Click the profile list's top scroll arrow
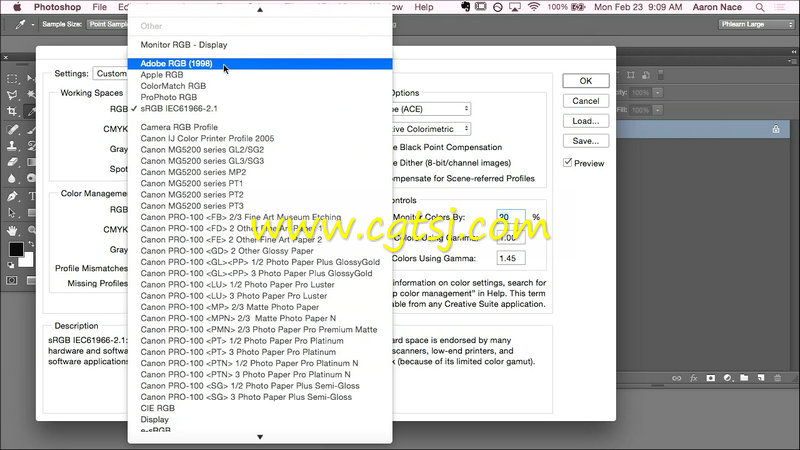 point(260,9)
